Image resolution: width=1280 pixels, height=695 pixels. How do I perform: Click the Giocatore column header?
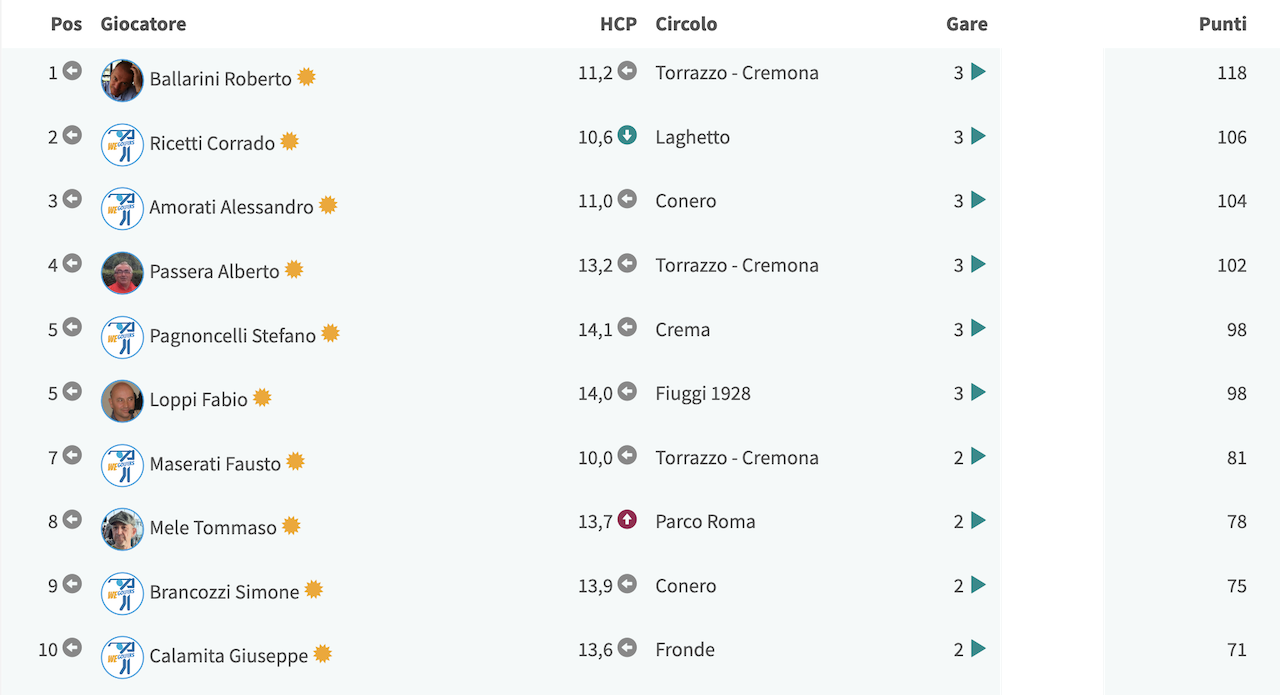pyautogui.click(x=143, y=24)
